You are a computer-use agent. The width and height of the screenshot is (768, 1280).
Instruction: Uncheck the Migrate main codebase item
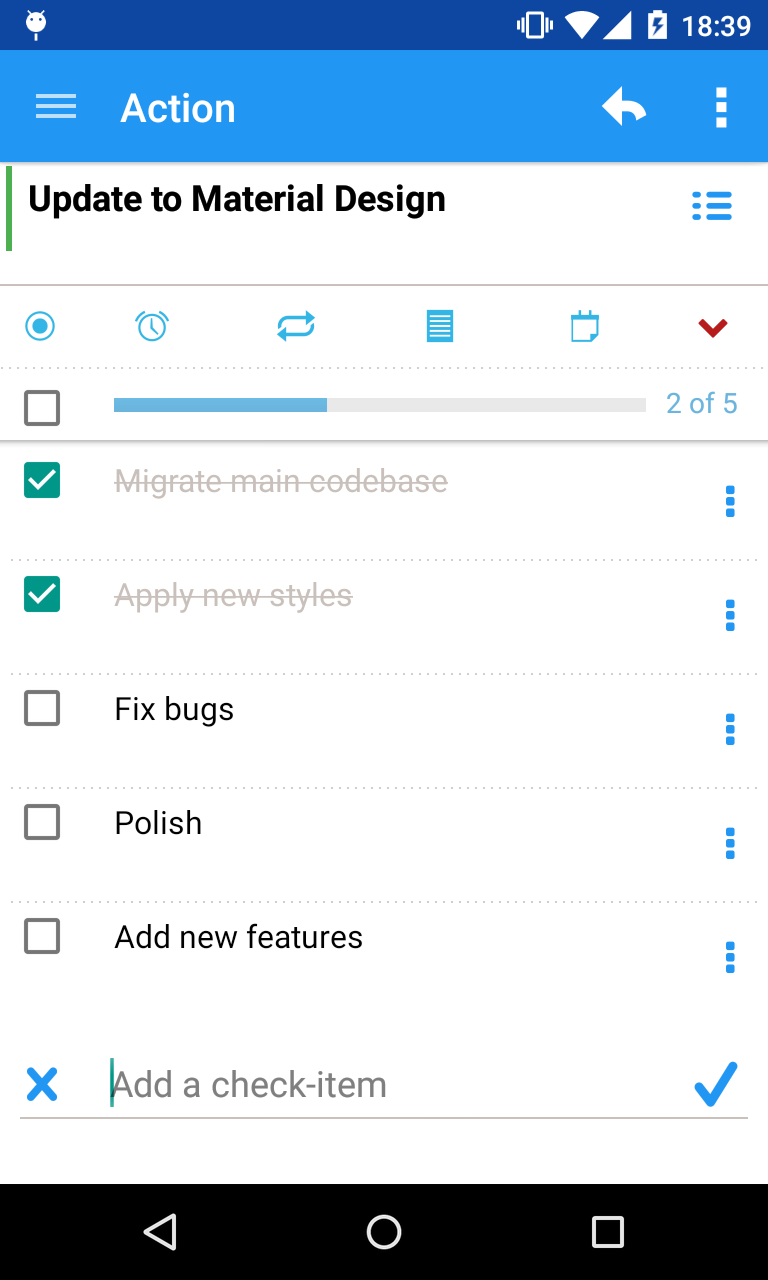42,480
